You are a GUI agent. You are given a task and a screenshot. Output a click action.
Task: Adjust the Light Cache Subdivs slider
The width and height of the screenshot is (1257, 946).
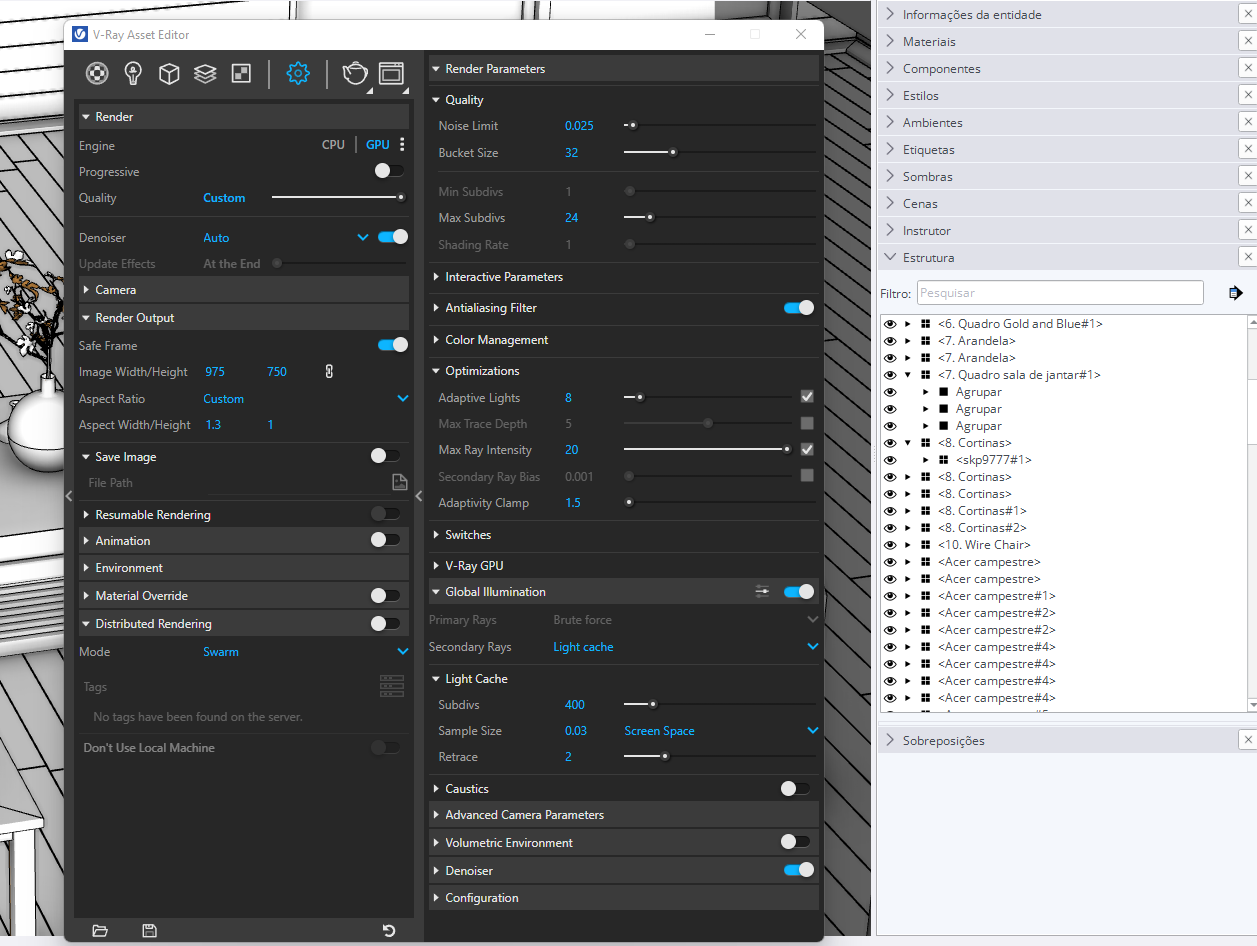coord(719,705)
